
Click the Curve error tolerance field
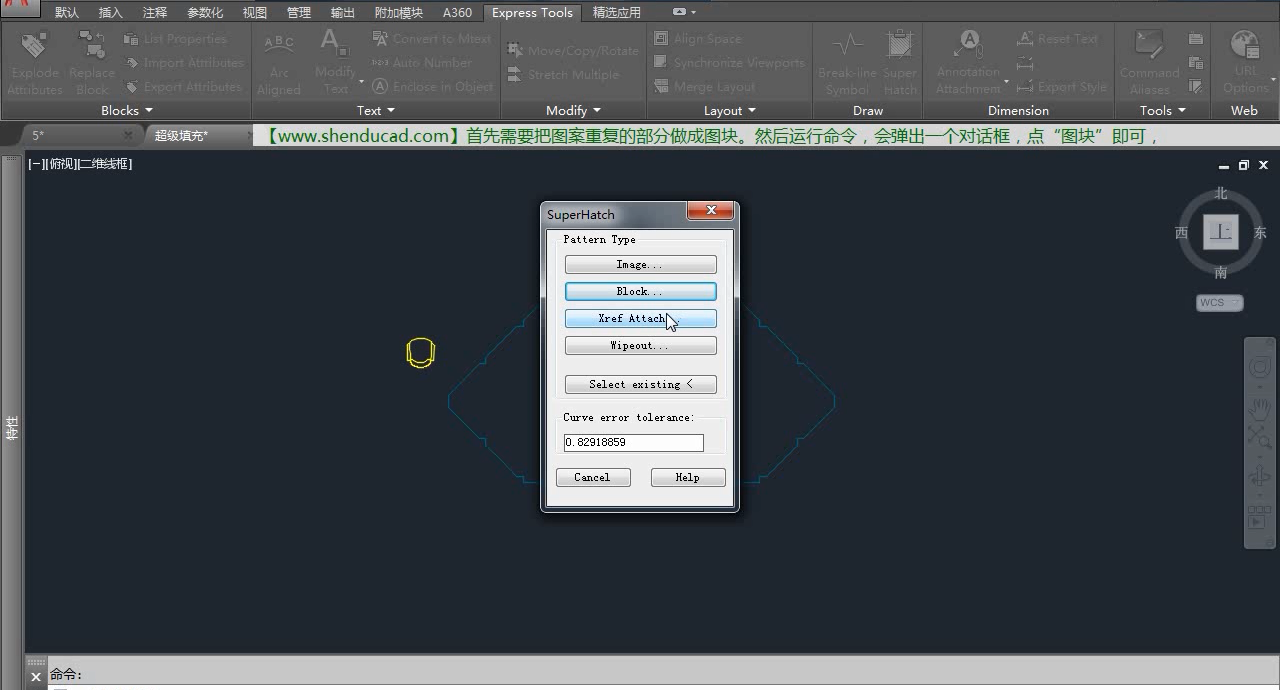tap(634, 442)
